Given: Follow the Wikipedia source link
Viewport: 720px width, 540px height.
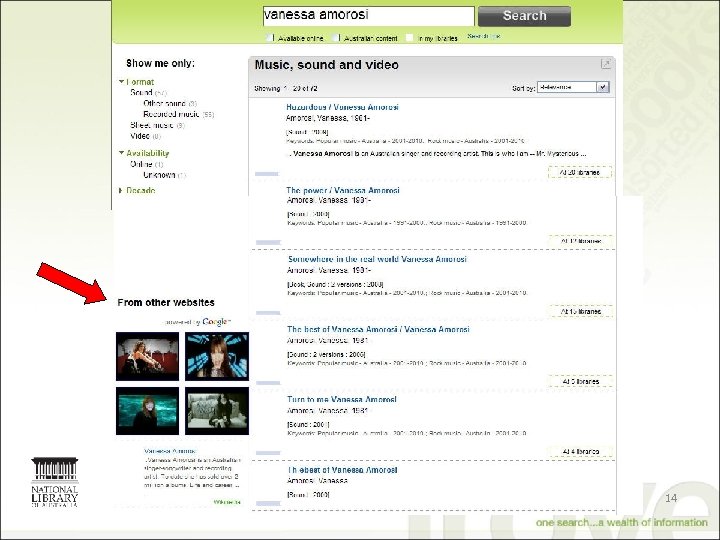Looking at the screenshot, I should [227, 502].
